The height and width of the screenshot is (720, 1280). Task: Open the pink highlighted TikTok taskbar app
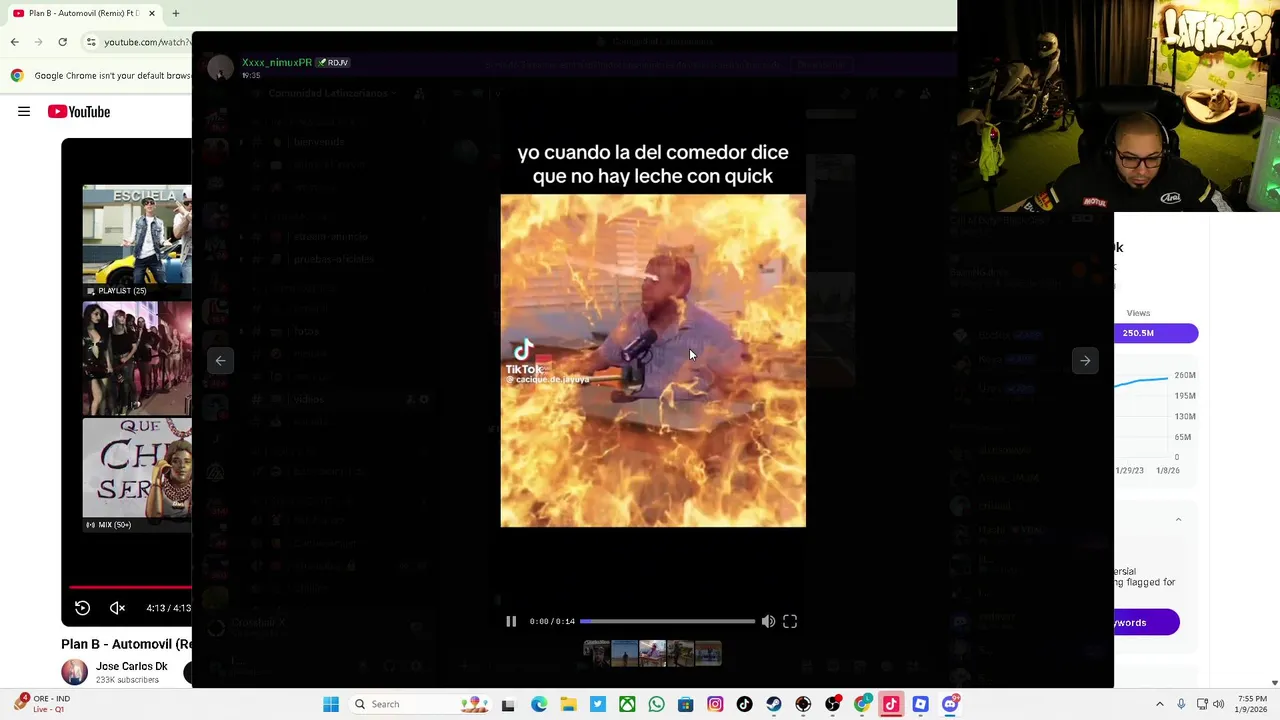coord(891,704)
